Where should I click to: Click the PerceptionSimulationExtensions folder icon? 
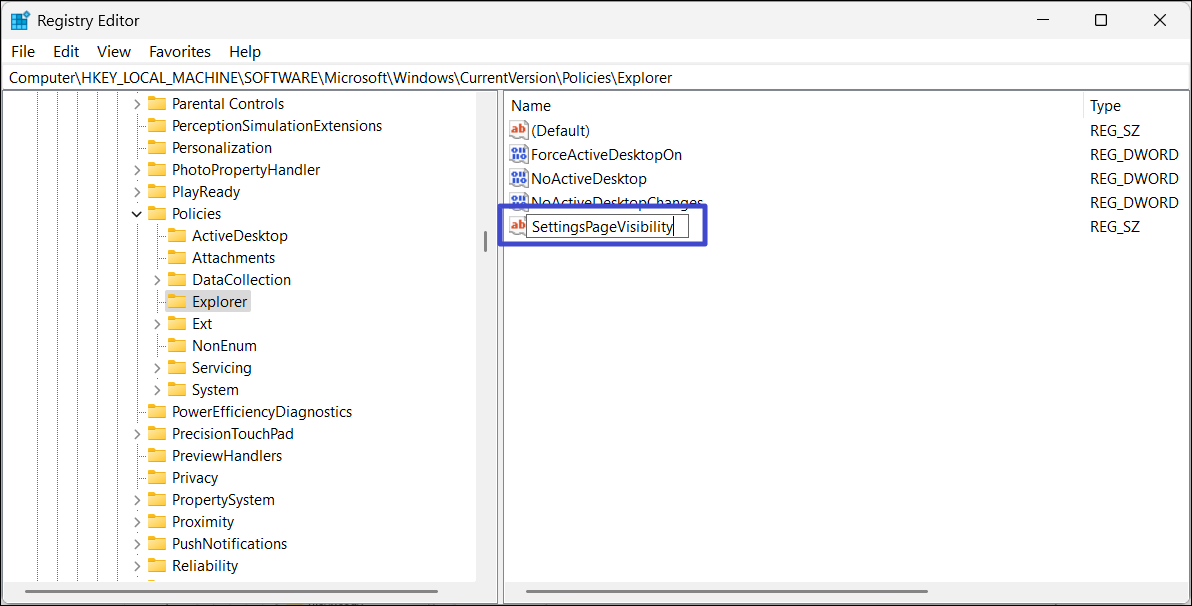pos(157,125)
